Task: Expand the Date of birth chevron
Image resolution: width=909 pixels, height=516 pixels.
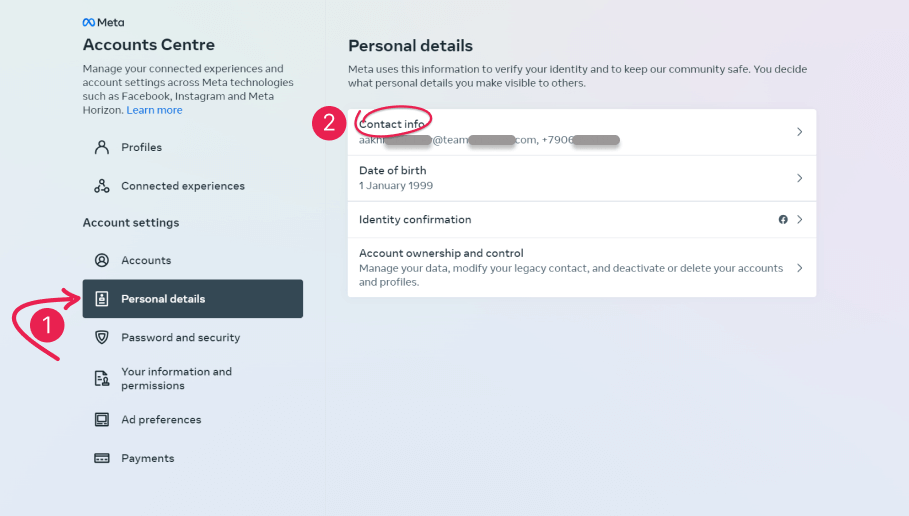Action: (799, 178)
